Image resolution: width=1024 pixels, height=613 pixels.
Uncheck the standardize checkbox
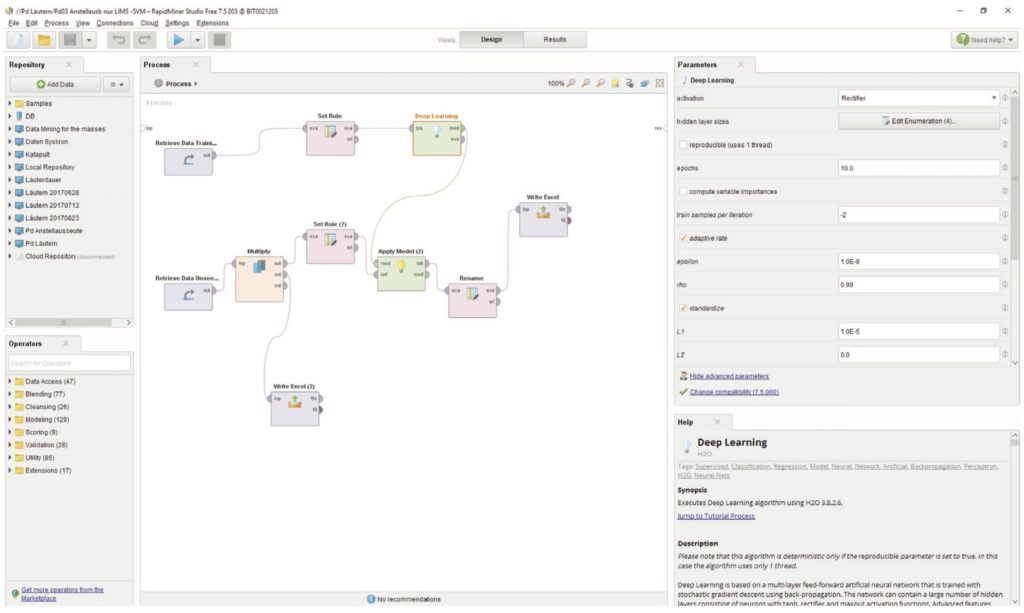(x=683, y=308)
